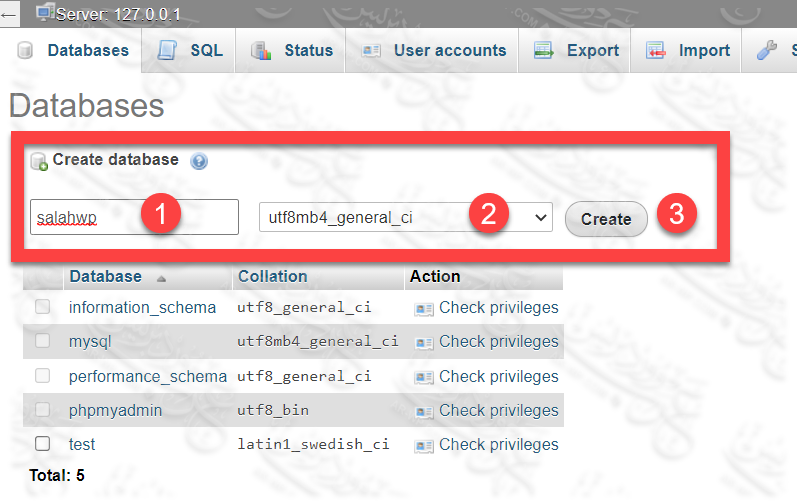The image size is (797, 501).
Task: Sort by the Collation column header
Action: [272, 276]
